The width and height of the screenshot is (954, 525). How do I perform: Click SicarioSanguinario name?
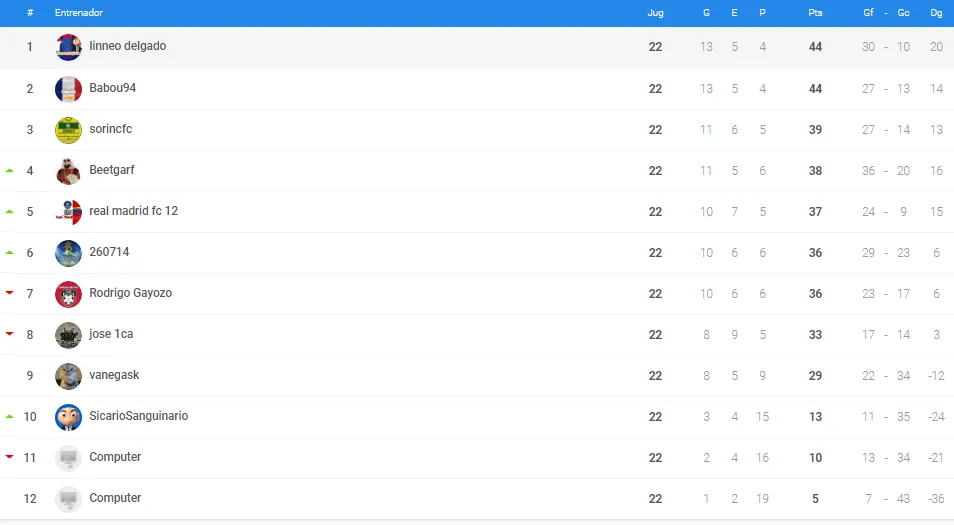pyautogui.click(x=139, y=416)
